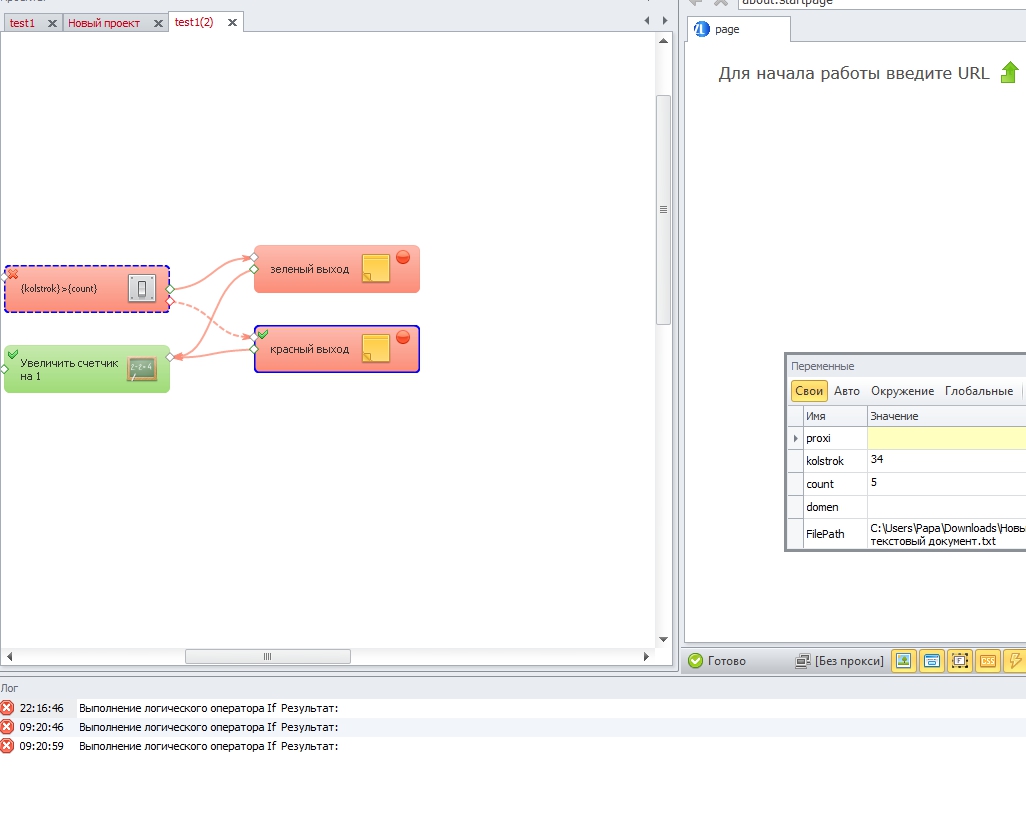Click the green check mark on красный выход
The height and width of the screenshot is (835, 1026).
[263, 334]
